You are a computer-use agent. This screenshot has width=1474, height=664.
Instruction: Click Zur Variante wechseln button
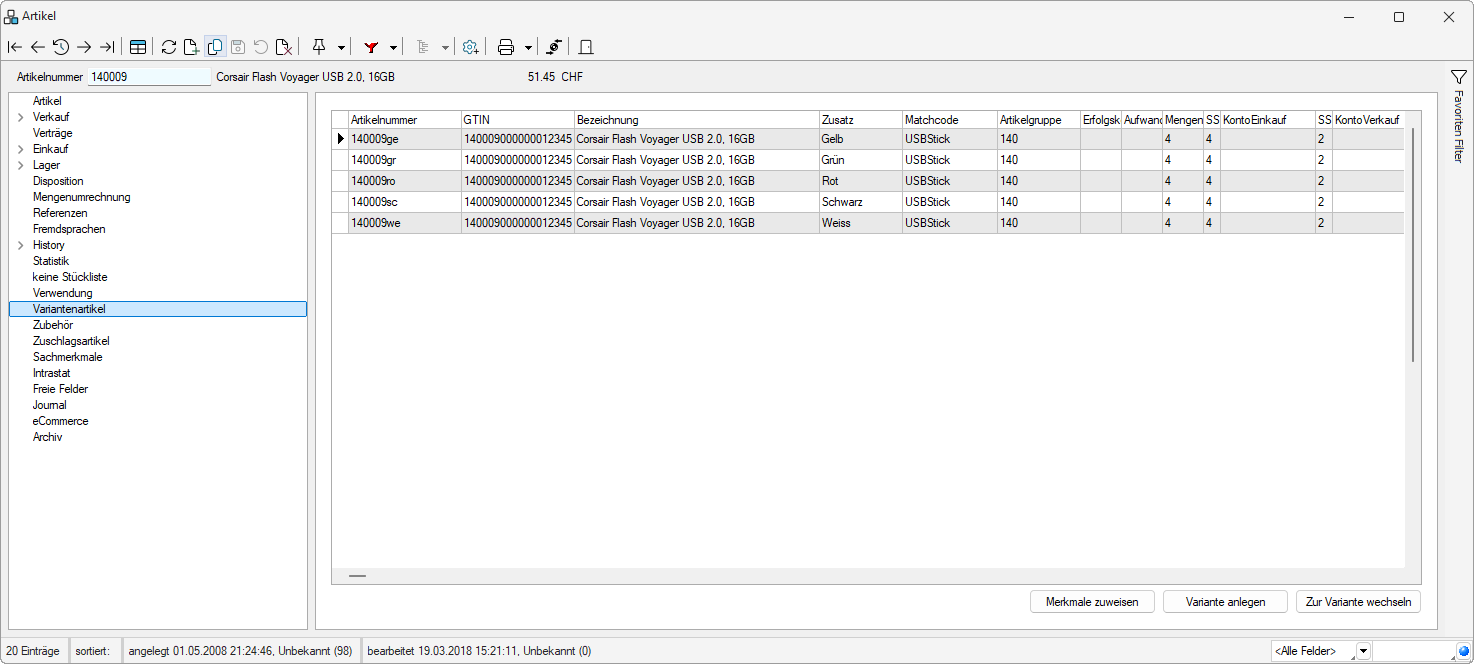[1358, 602]
